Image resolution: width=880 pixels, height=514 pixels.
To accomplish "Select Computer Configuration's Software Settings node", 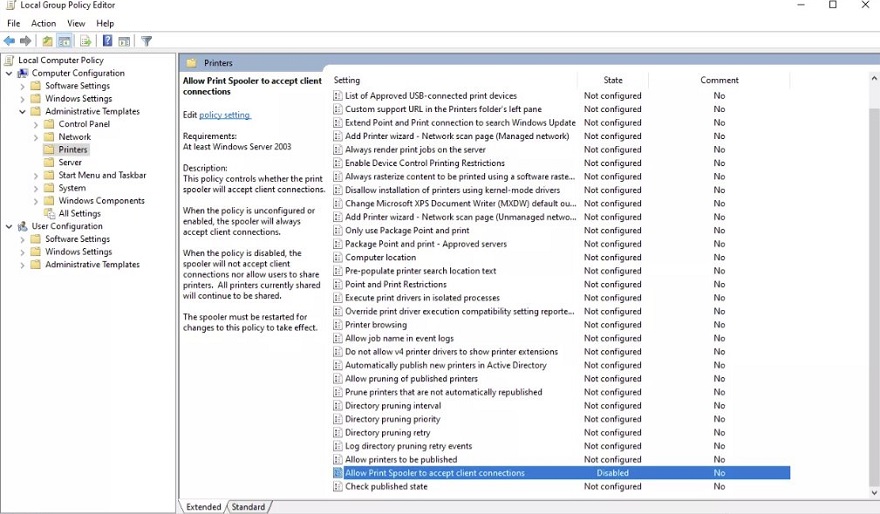I will tap(77, 86).
